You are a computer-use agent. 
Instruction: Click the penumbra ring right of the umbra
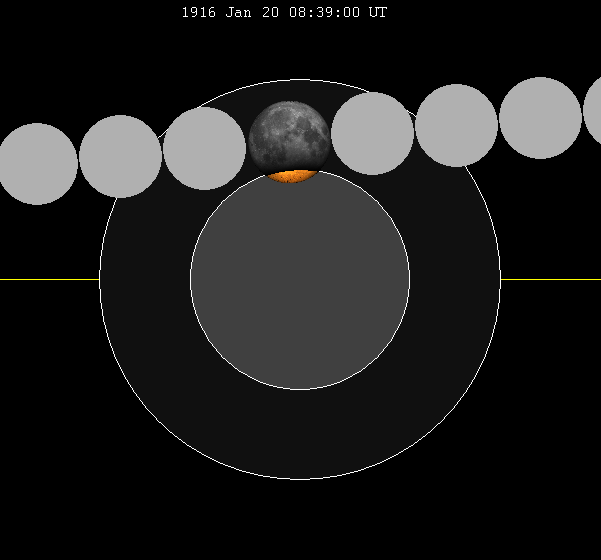455,280
